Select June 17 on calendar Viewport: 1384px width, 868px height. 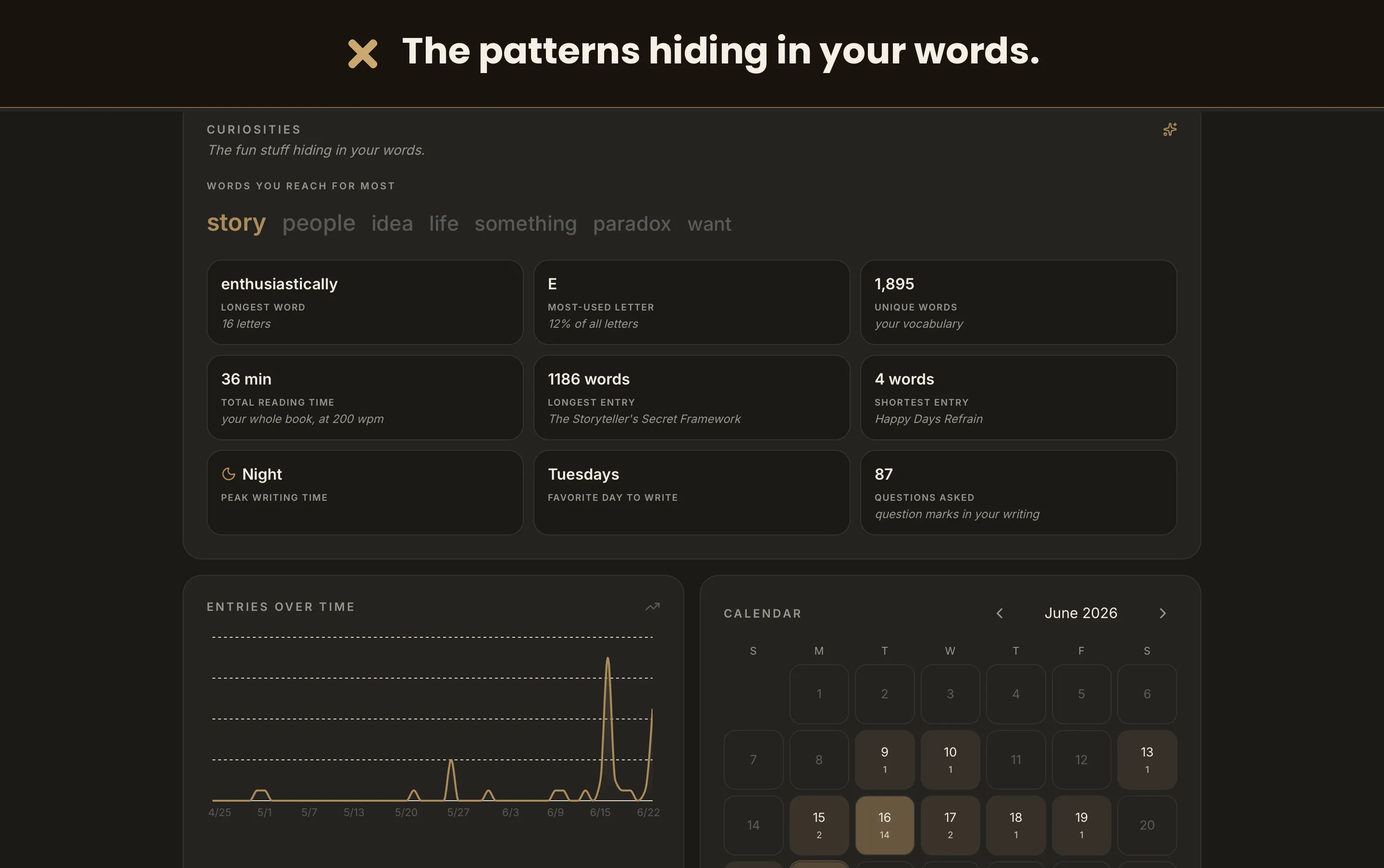coord(950,825)
